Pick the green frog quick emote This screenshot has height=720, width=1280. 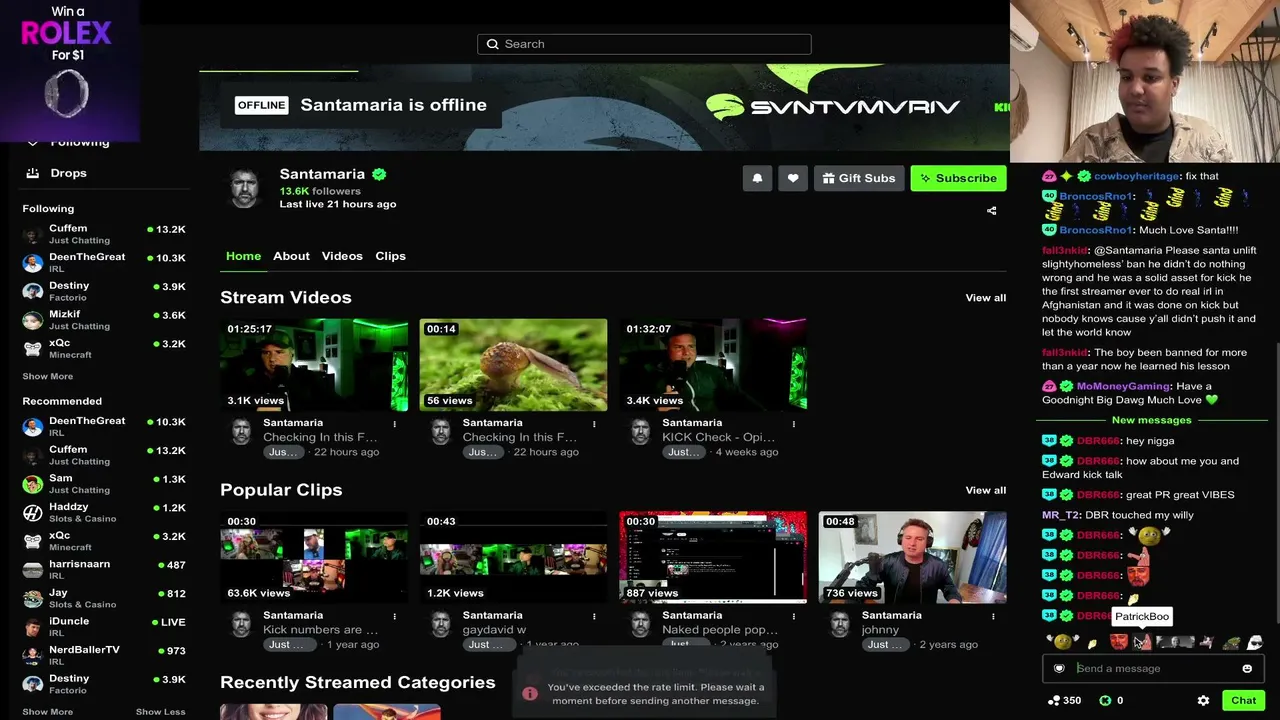click(1231, 643)
